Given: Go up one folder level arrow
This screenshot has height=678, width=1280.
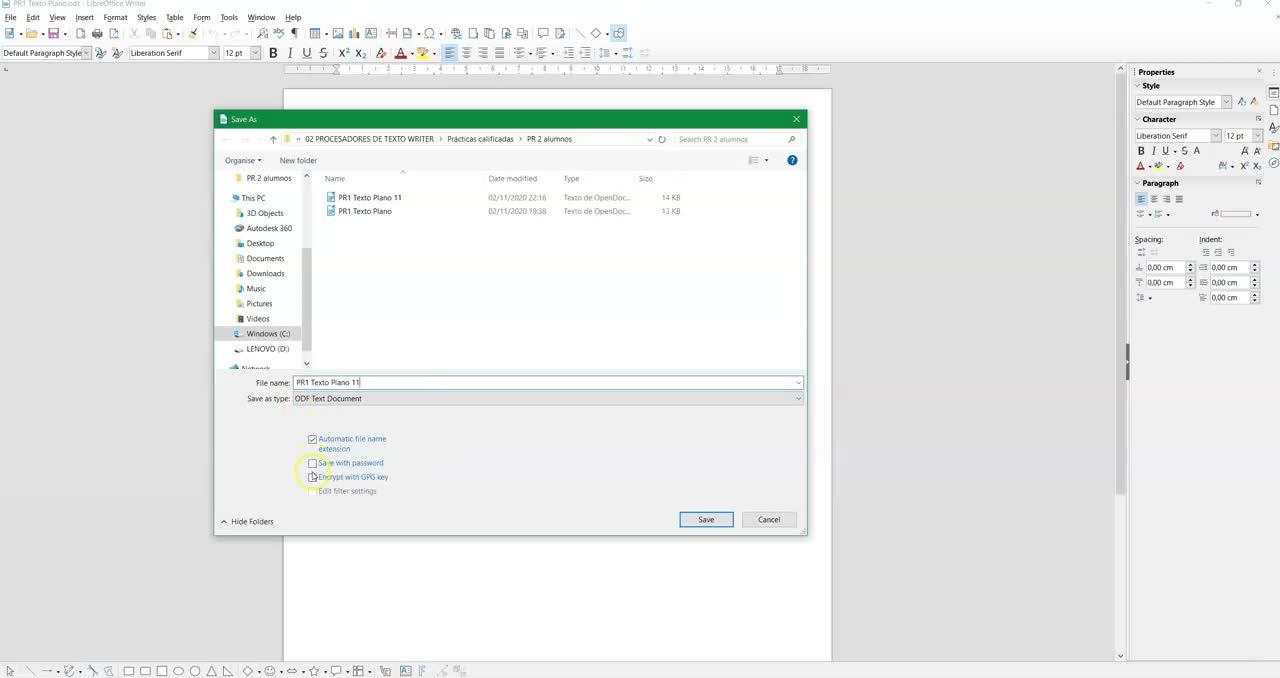Looking at the screenshot, I should (x=273, y=140).
